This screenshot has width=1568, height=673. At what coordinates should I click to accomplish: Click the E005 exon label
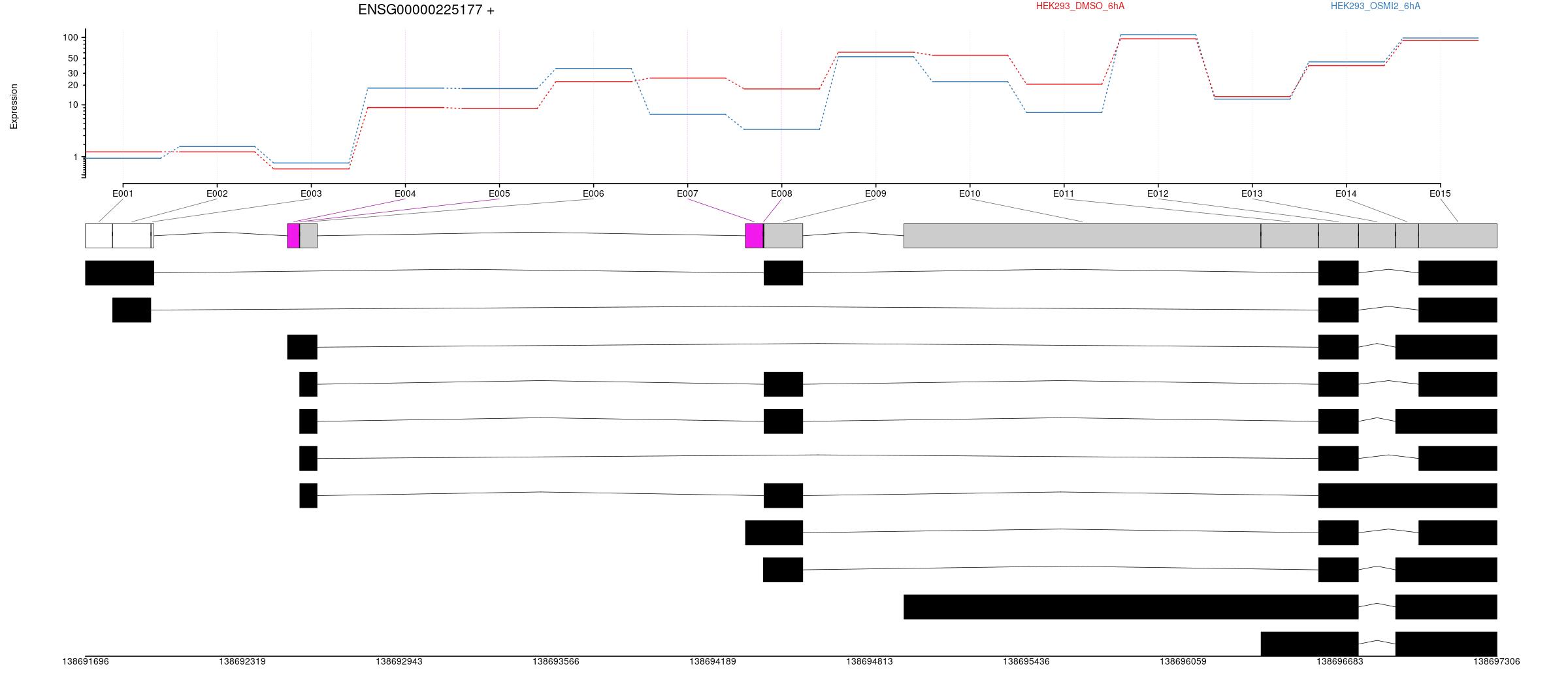[x=499, y=193]
